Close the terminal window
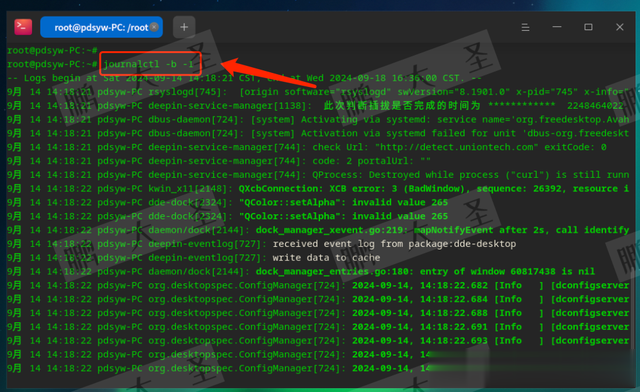This screenshot has width=640, height=392. 620,27
